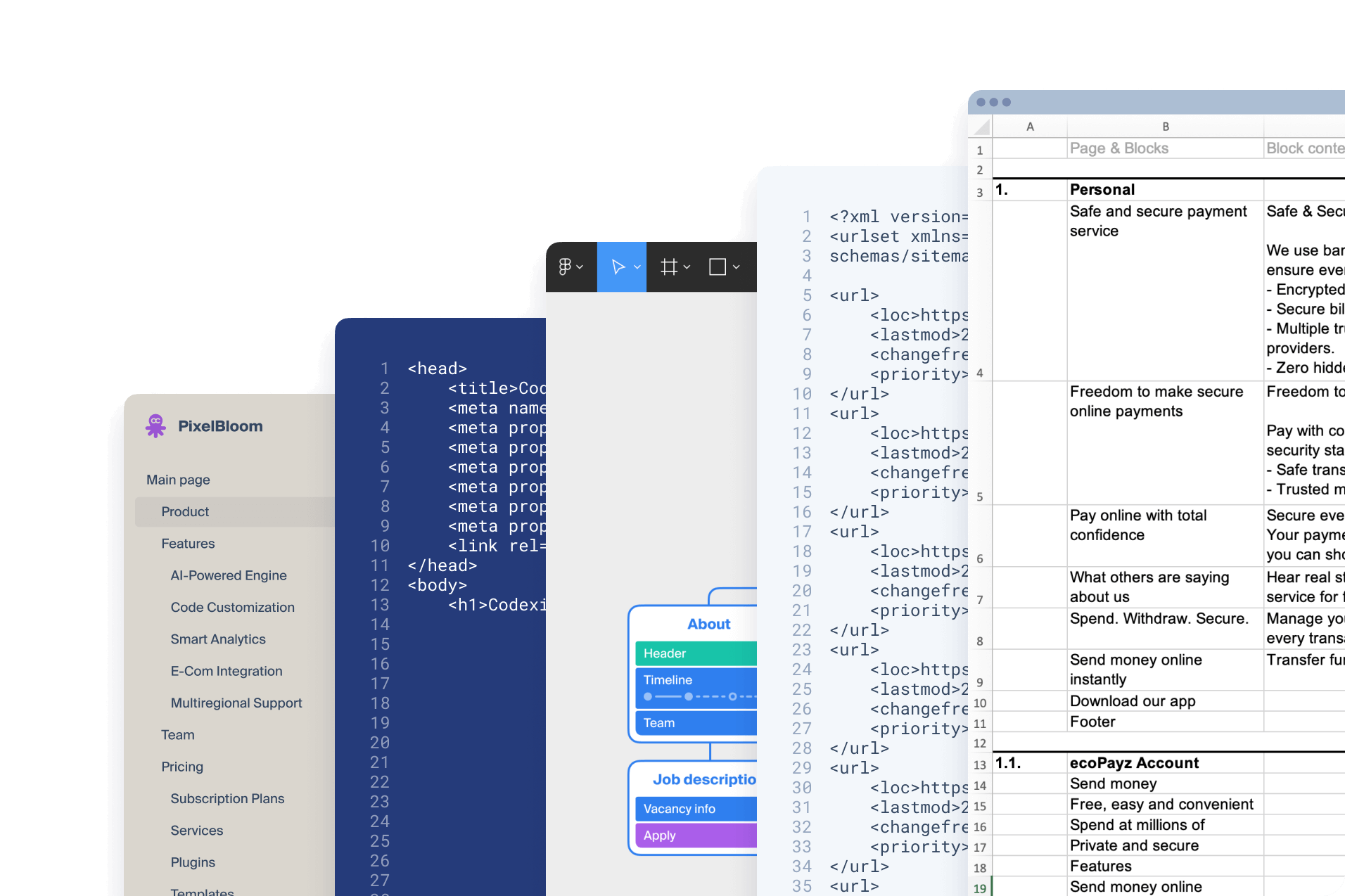Select the Rectangle tool
The image size is (1345, 896).
point(719,267)
